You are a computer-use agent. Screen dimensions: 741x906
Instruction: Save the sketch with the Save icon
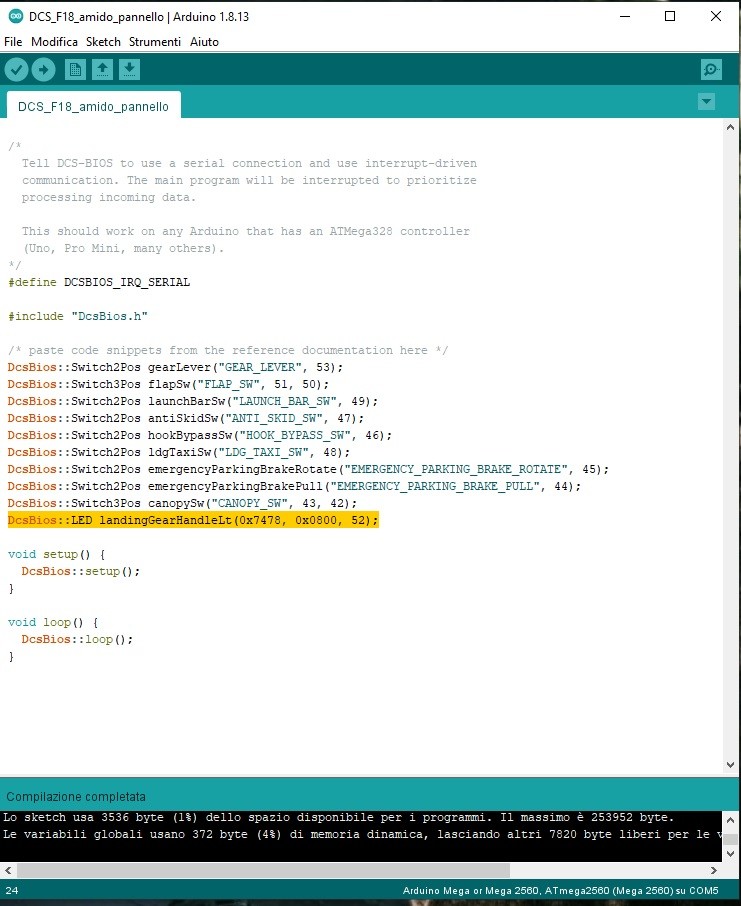coord(129,70)
